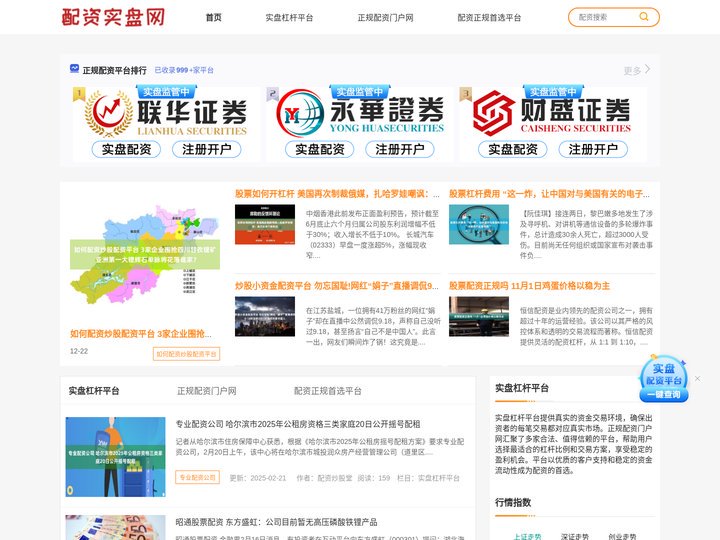Open article 股票配资正规吗 11月1日鸡蛋价格
Image resolution: width=720 pixels, height=540 pixels.
pos(529,286)
